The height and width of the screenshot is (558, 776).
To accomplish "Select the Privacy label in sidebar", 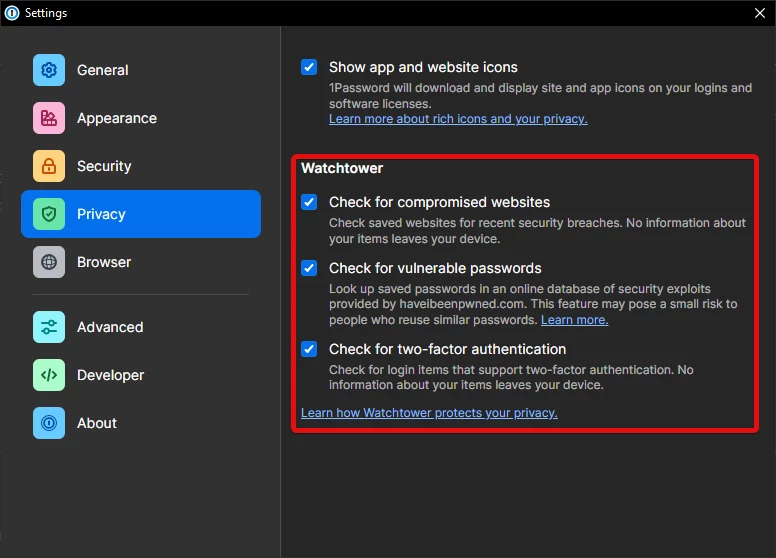I will (101, 214).
